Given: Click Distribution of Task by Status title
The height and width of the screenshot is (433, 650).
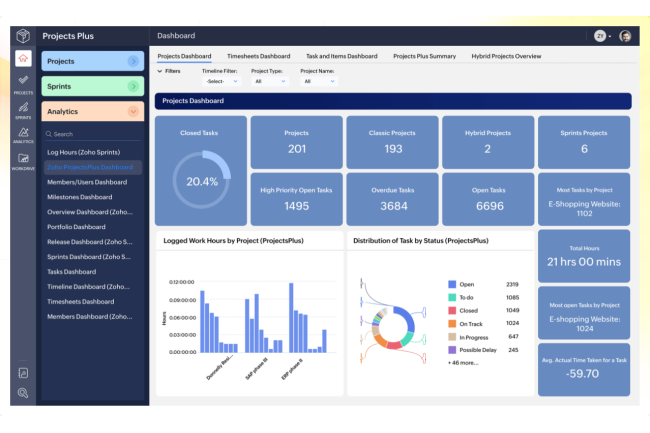Looking at the screenshot, I should (421, 240).
